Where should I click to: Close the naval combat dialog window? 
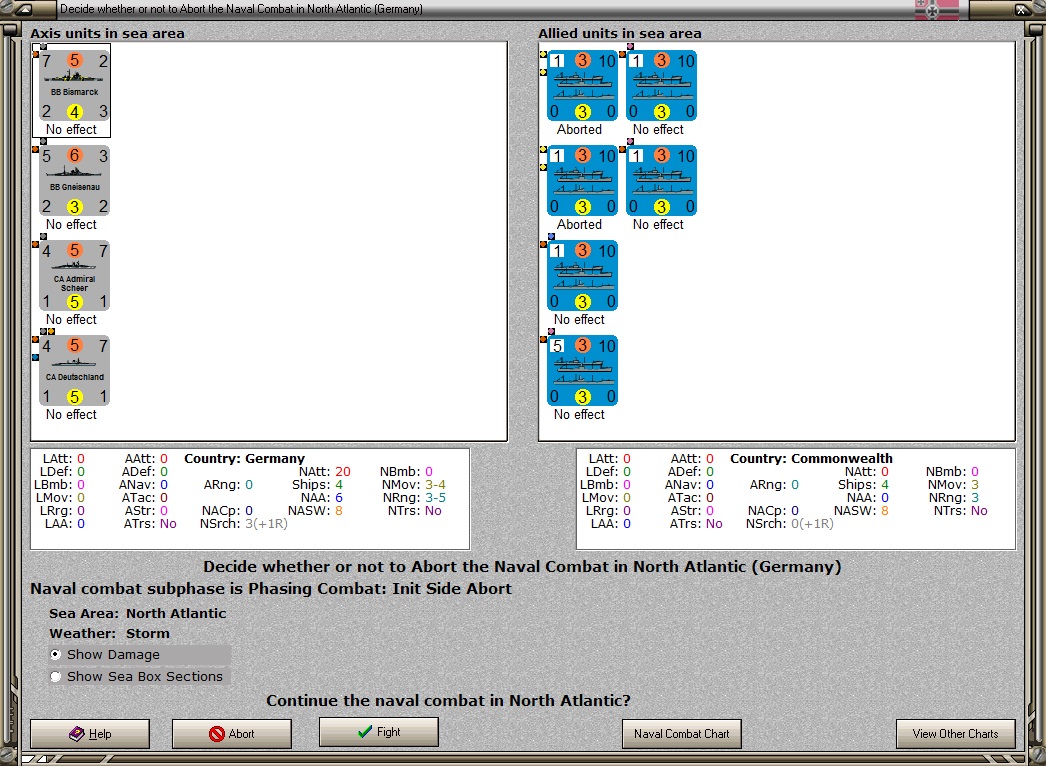click(1021, 9)
